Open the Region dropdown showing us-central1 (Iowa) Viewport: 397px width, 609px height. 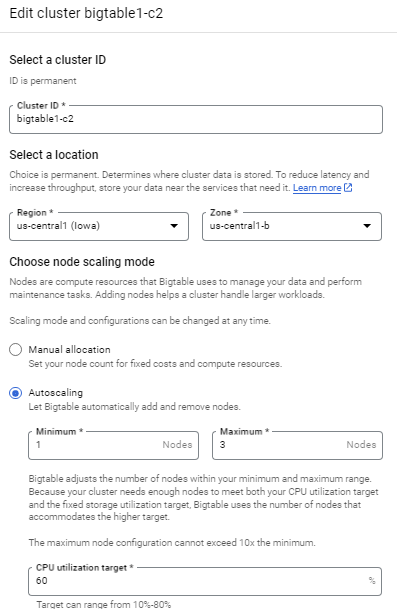point(99,226)
